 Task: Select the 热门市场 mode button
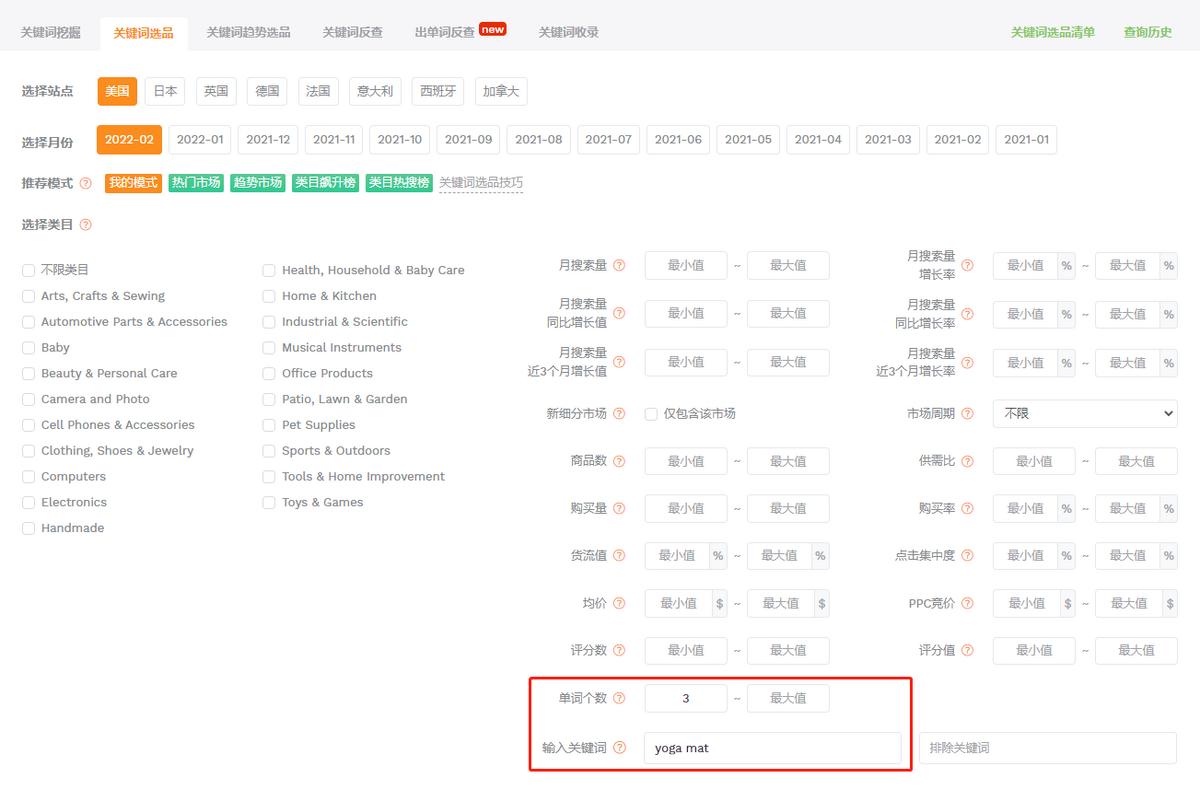point(195,183)
